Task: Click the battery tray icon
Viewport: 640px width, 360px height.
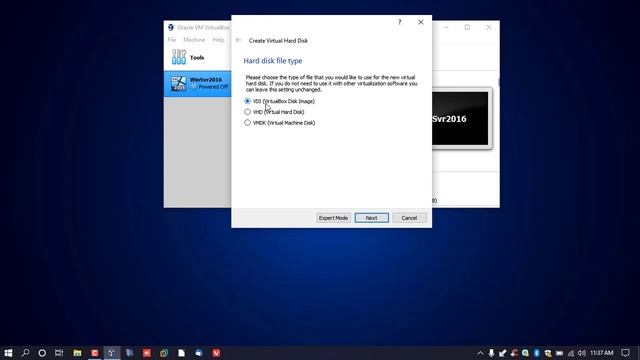Action: 560,353
